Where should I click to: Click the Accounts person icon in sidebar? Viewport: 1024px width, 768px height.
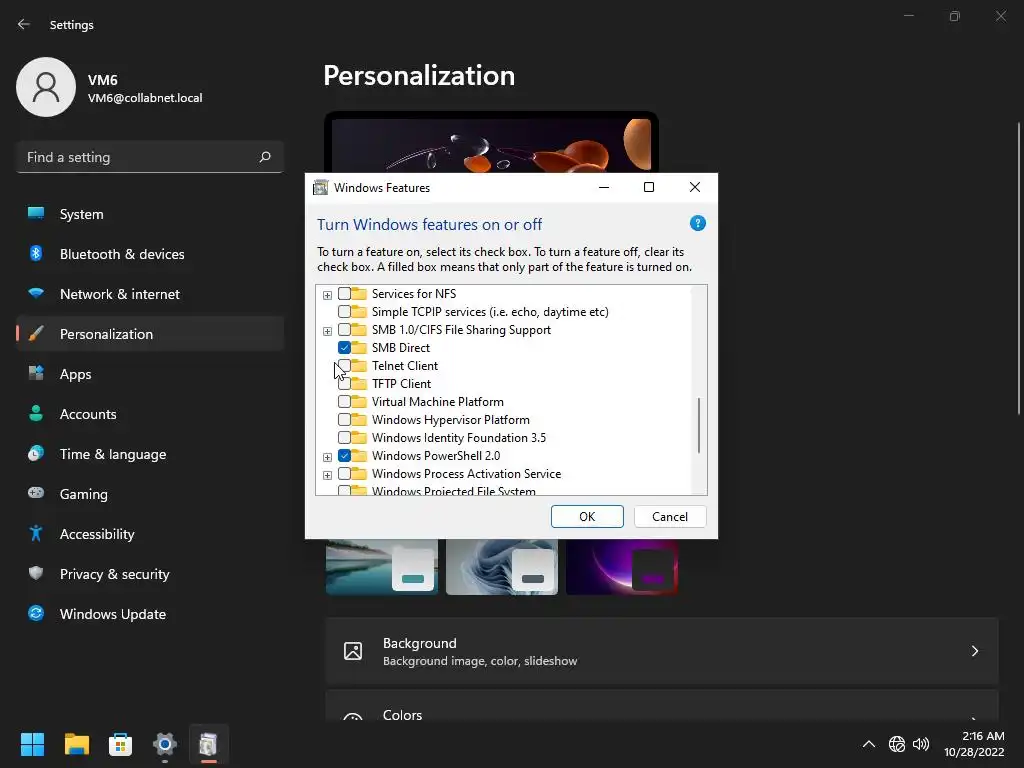pyautogui.click(x=36, y=413)
